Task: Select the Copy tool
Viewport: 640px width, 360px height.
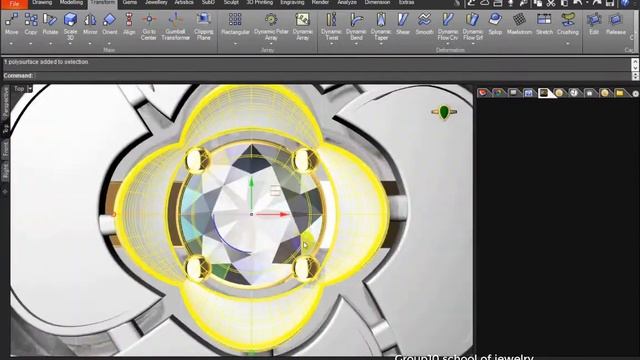Action: (x=31, y=24)
